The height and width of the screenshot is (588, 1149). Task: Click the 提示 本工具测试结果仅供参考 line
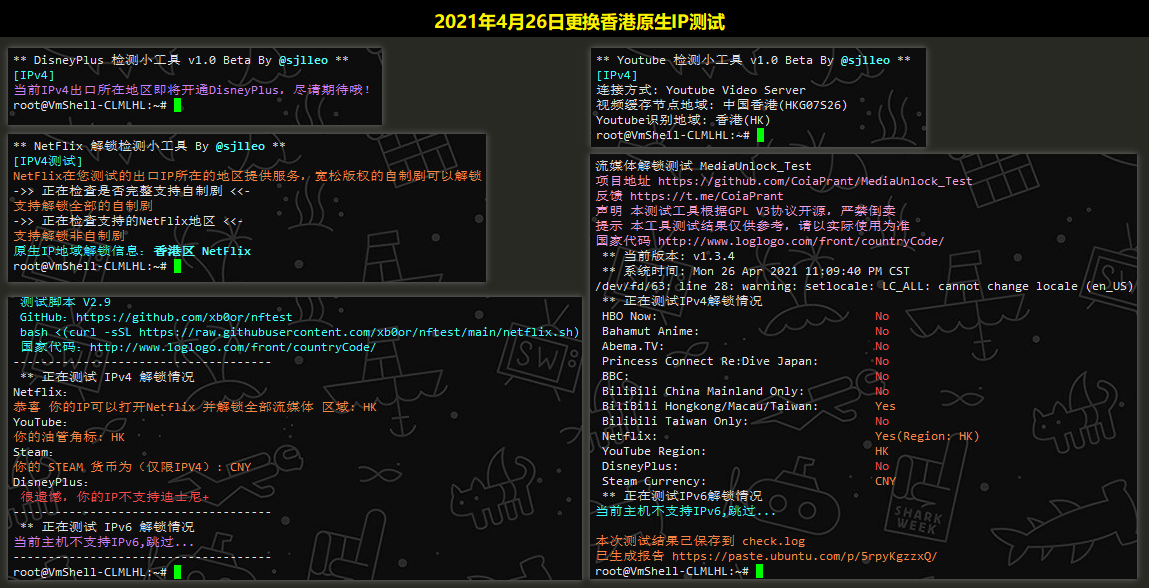pyautogui.click(x=753, y=226)
